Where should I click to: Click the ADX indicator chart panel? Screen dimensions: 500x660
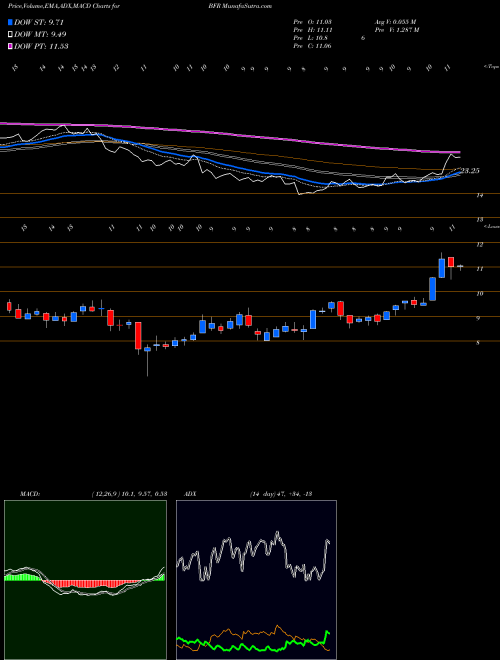pos(256,580)
